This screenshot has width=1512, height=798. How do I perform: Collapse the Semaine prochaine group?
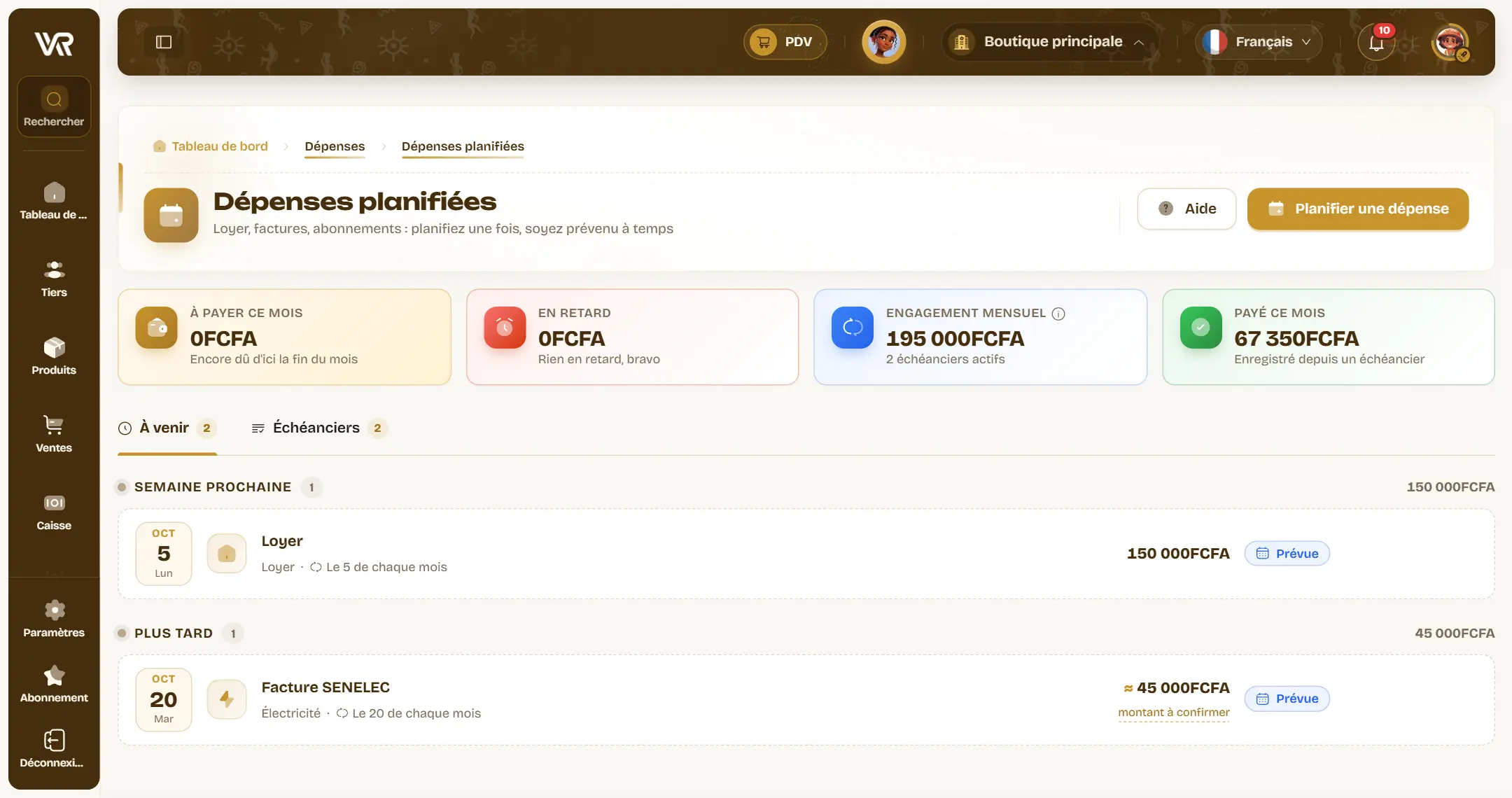(218, 487)
